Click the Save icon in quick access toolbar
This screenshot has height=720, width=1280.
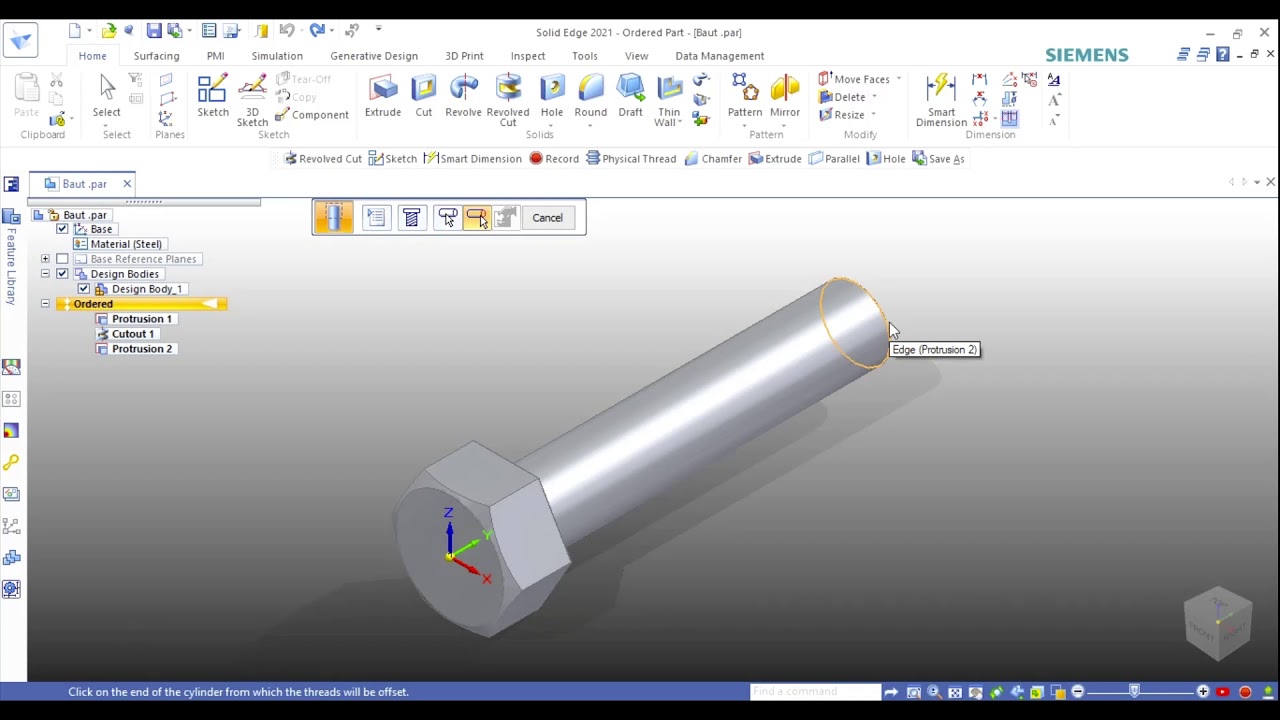click(x=154, y=31)
